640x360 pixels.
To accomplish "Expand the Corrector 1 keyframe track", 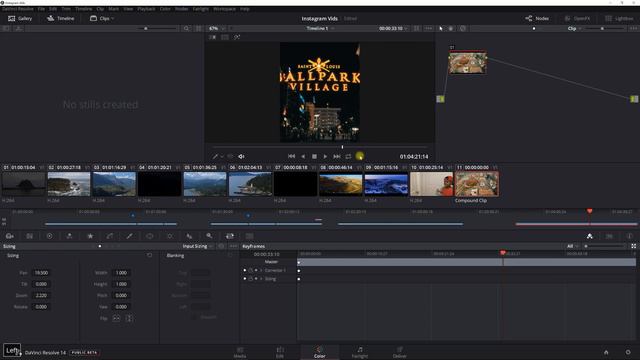I will point(261,270).
